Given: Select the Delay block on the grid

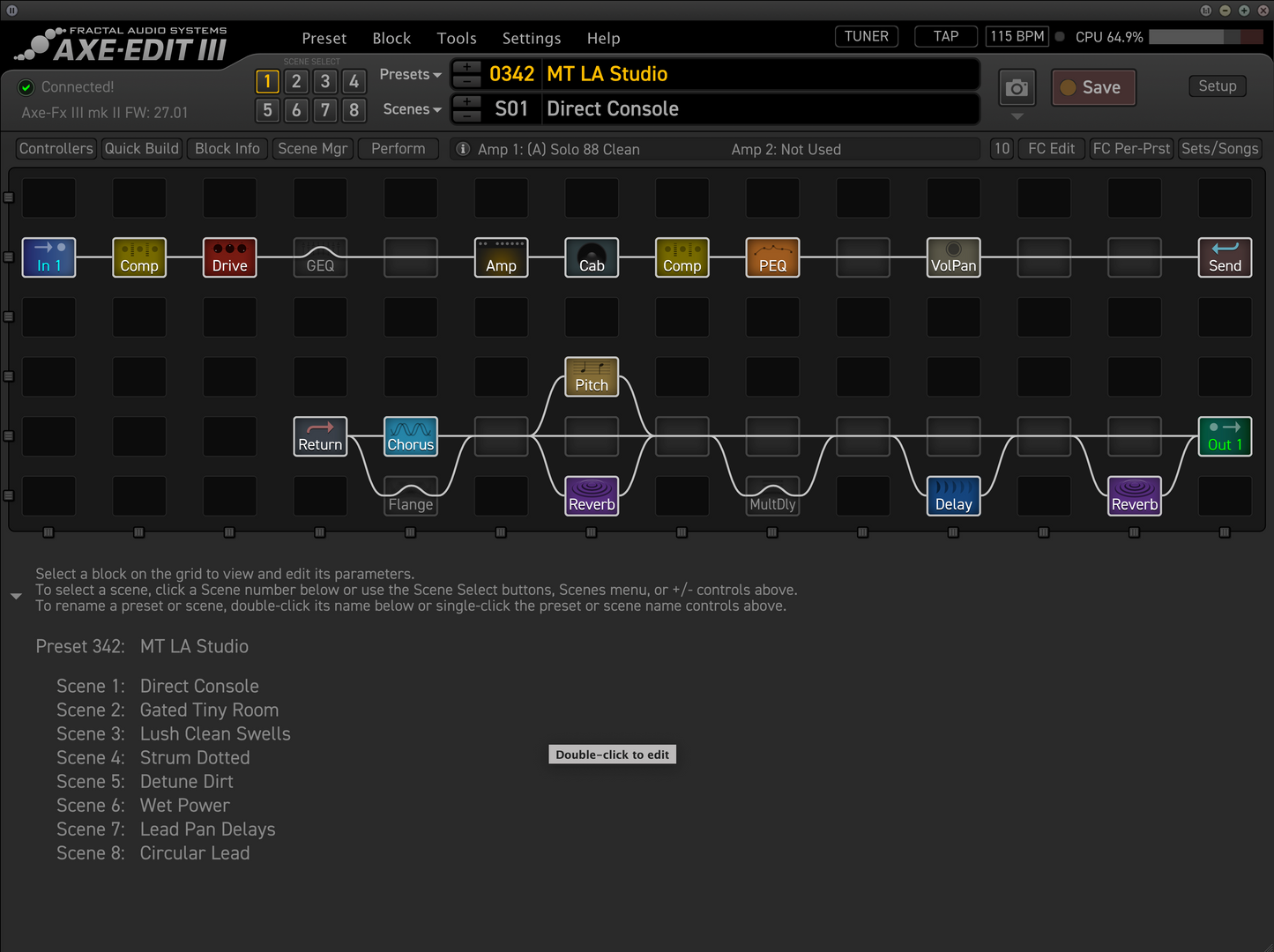Looking at the screenshot, I should [x=953, y=495].
